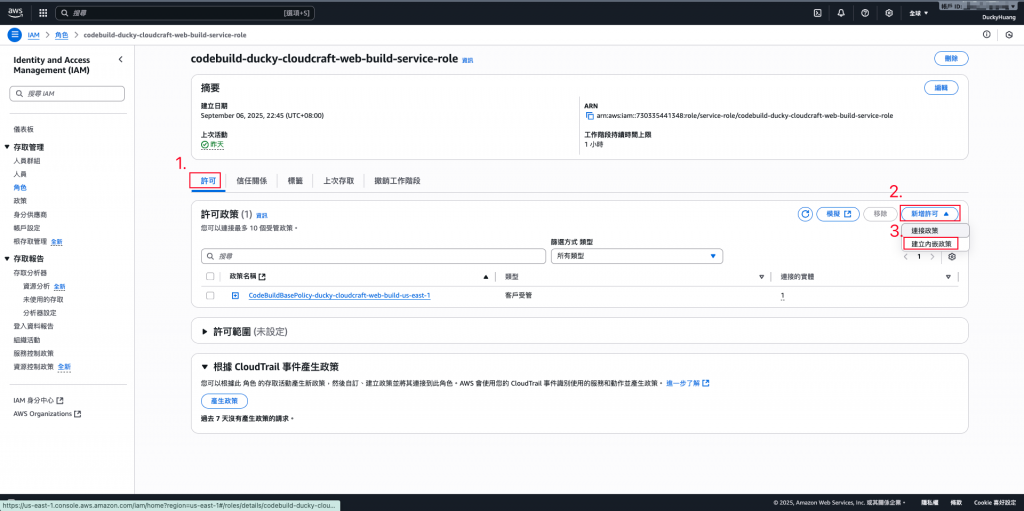Focus the policy search field
This screenshot has height=511, width=1024.
click(374, 256)
